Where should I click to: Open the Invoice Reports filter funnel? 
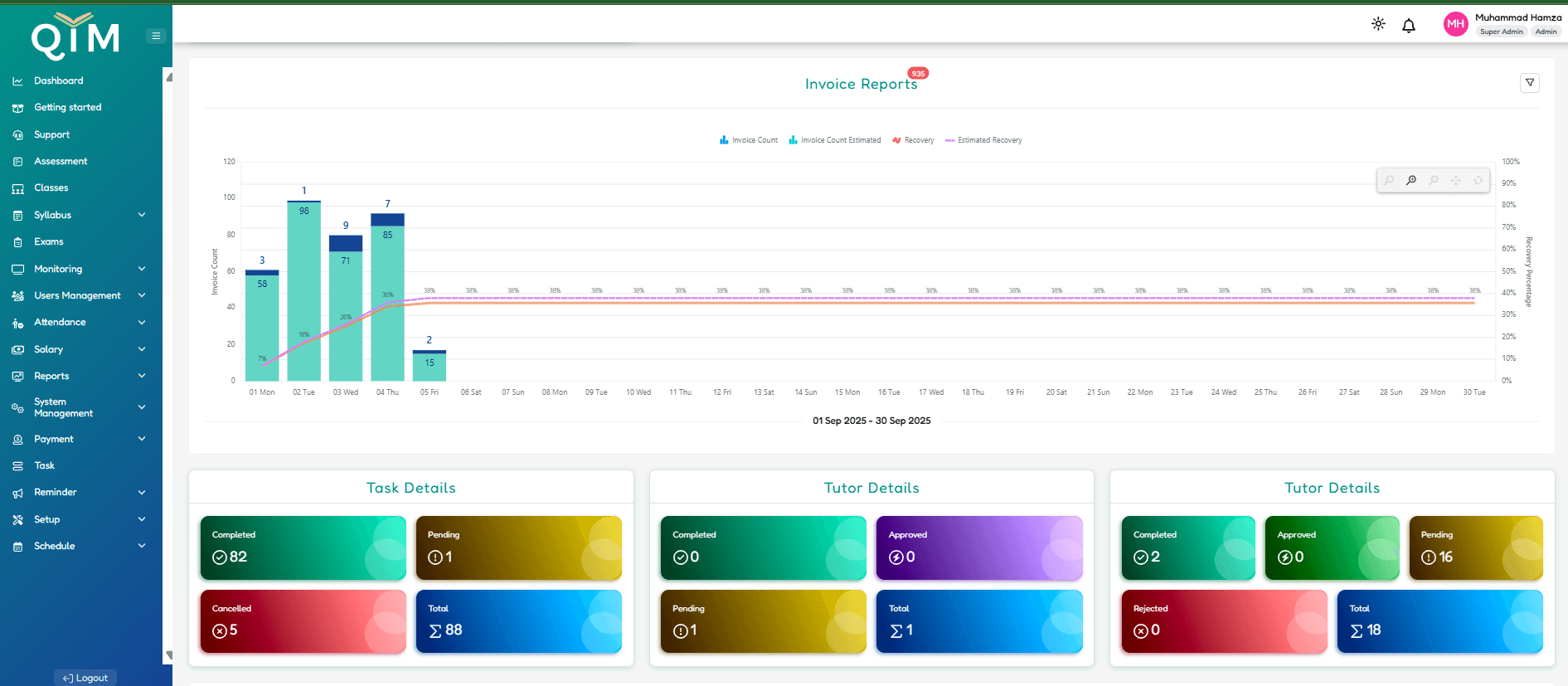coord(1529,83)
